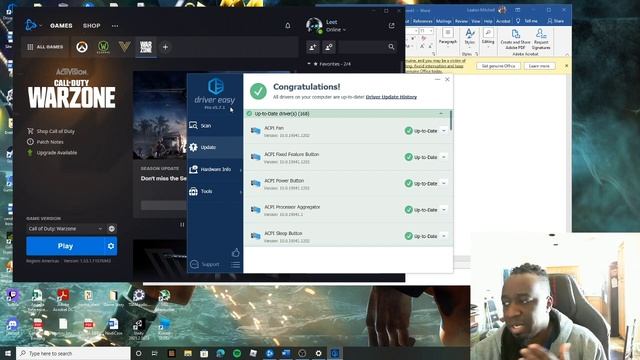Select the Warzone game tab icon
This screenshot has height=360, width=640.
point(146,47)
